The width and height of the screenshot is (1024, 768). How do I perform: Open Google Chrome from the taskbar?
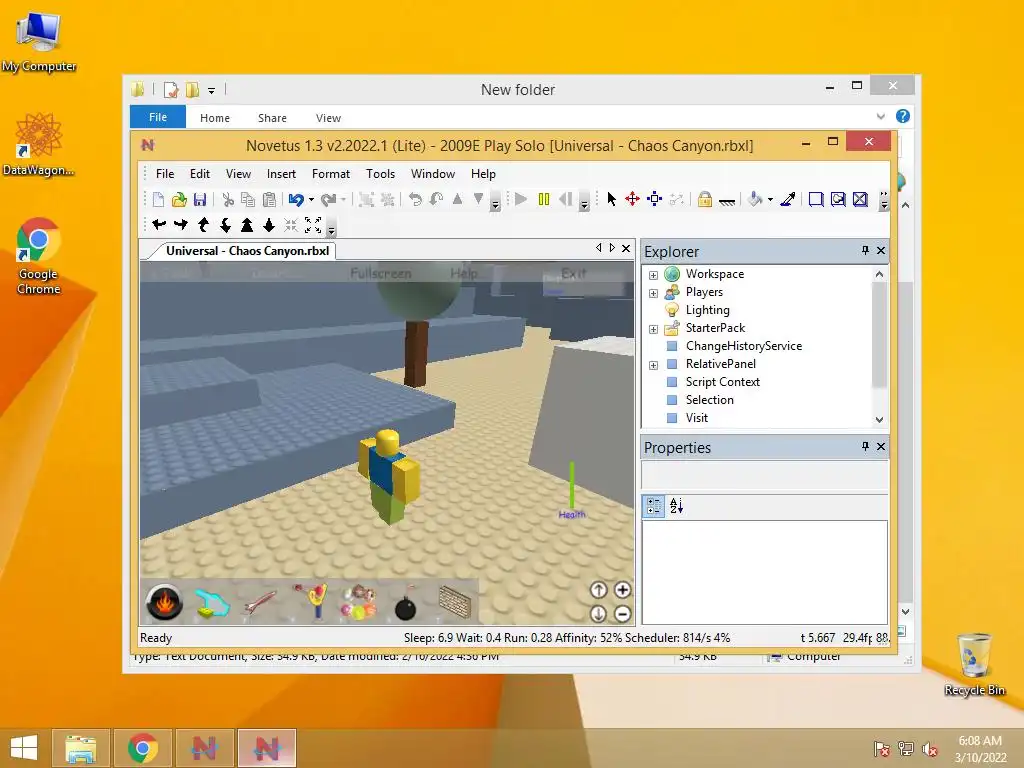142,748
